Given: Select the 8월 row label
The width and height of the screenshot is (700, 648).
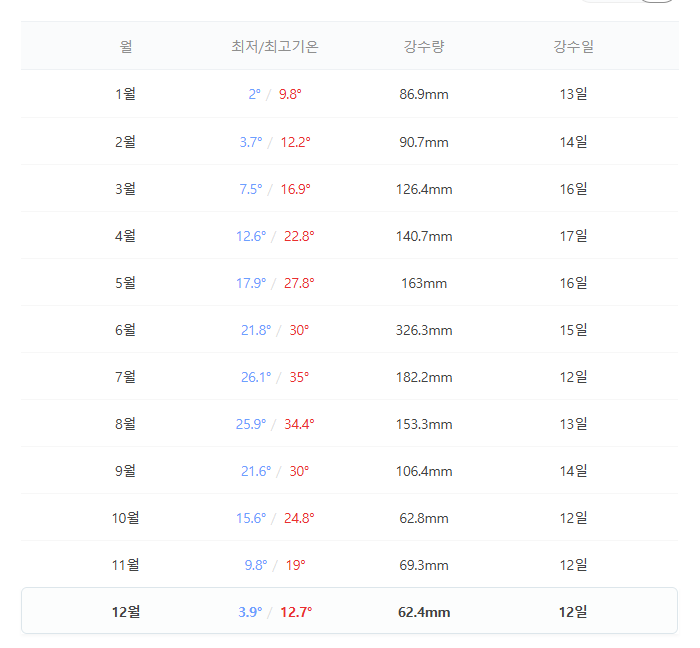Looking at the screenshot, I should tap(125, 424).
